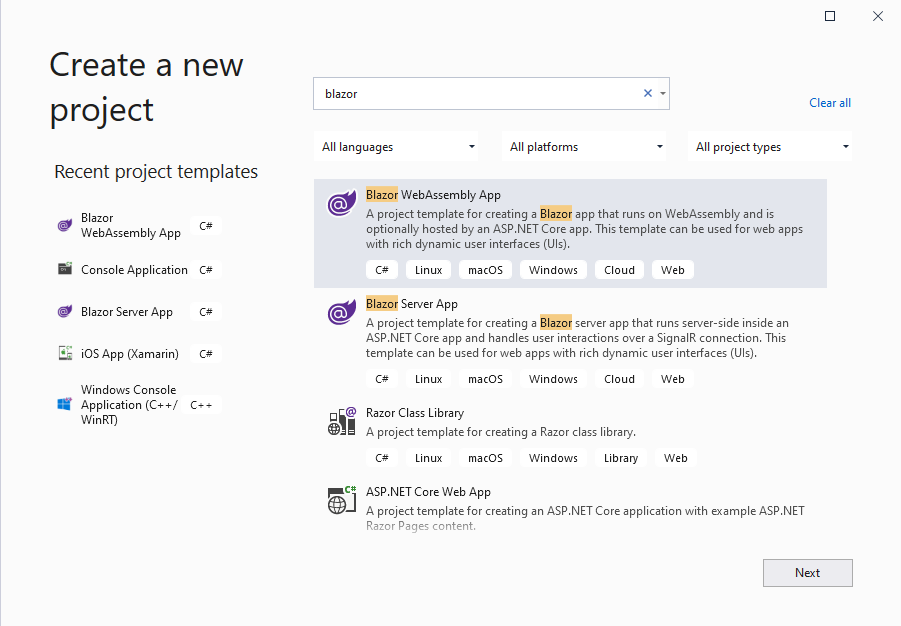Image resolution: width=901 pixels, height=626 pixels.
Task: Click C# badge beside recent Blazor Server App
Action: click(x=206, y=312)
